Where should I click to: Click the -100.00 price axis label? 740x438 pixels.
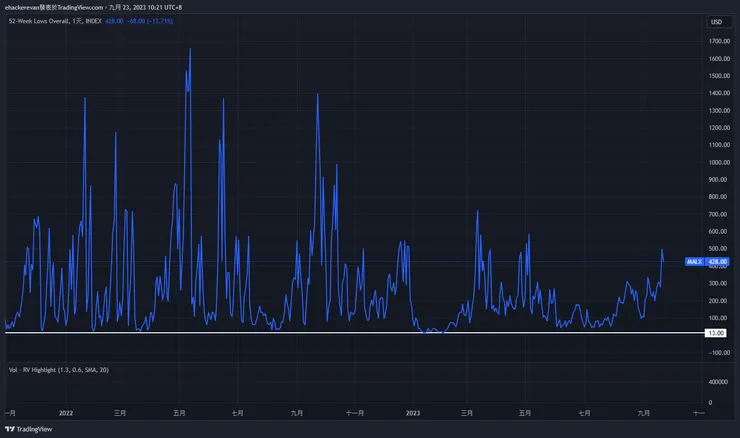(x=719, y=353)
